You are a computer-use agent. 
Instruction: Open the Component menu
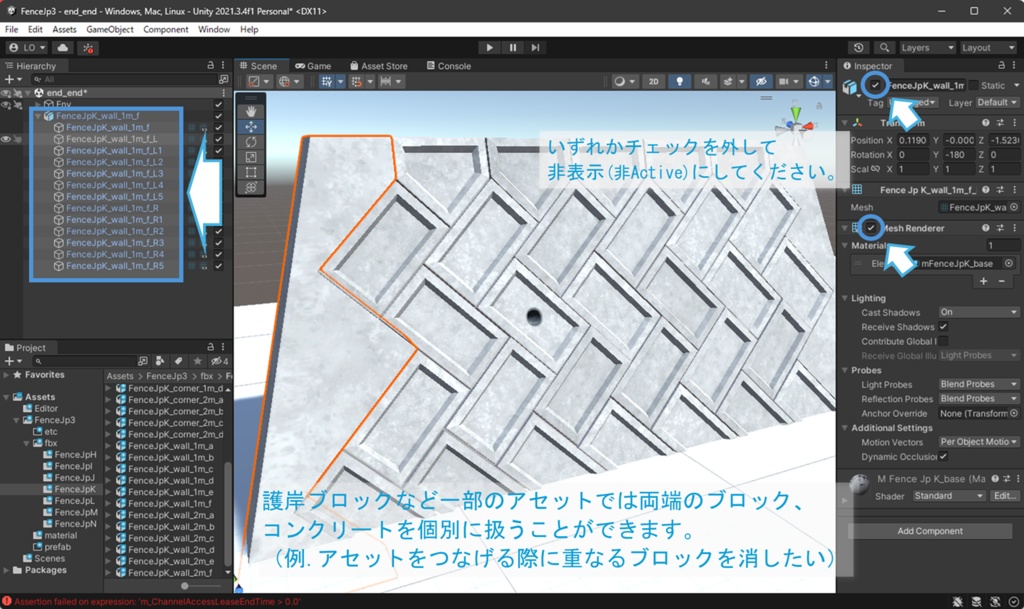coord(165,29)
